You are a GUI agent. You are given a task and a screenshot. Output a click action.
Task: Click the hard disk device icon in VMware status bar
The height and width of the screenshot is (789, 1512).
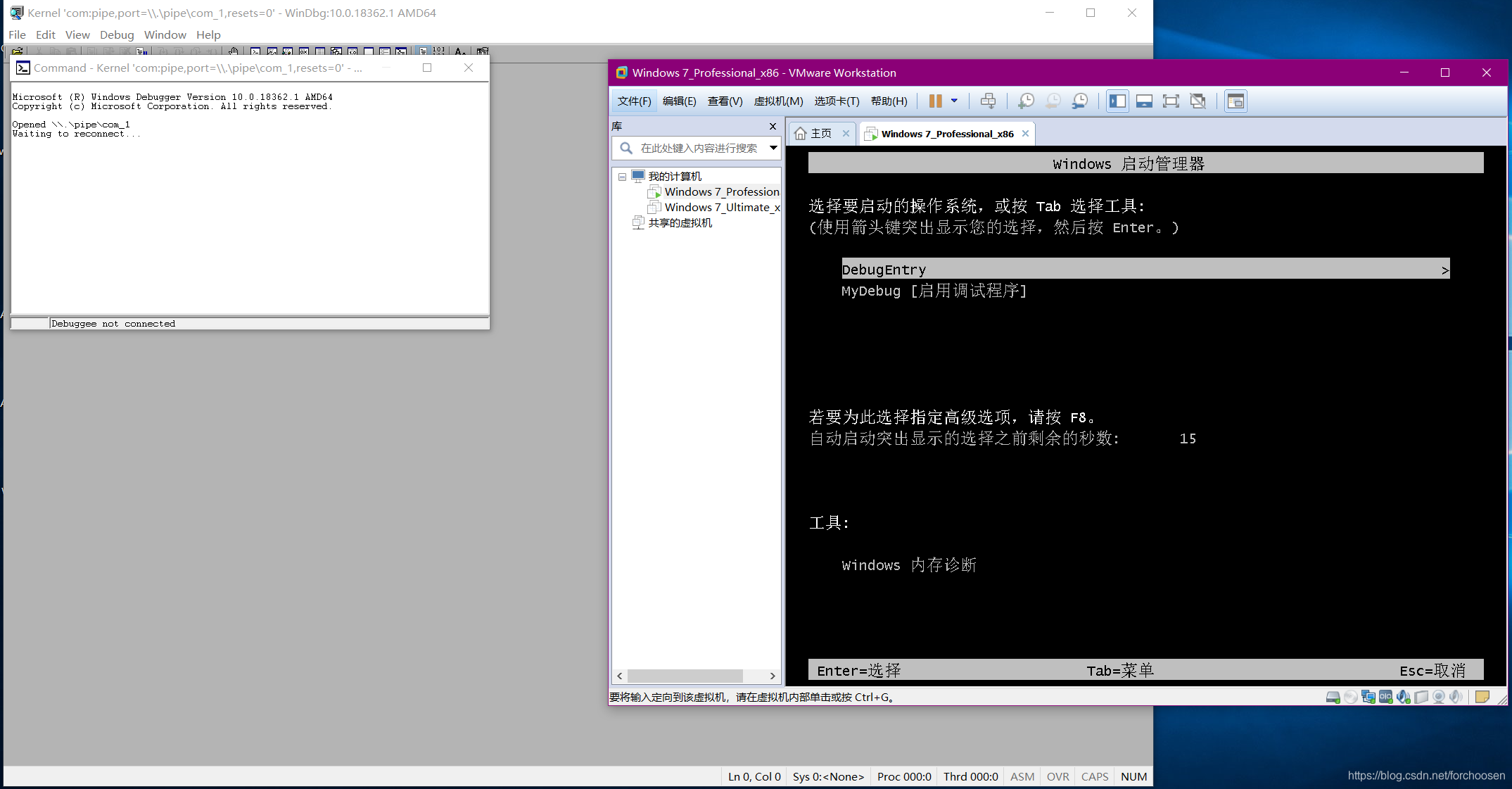point(1333,697)
